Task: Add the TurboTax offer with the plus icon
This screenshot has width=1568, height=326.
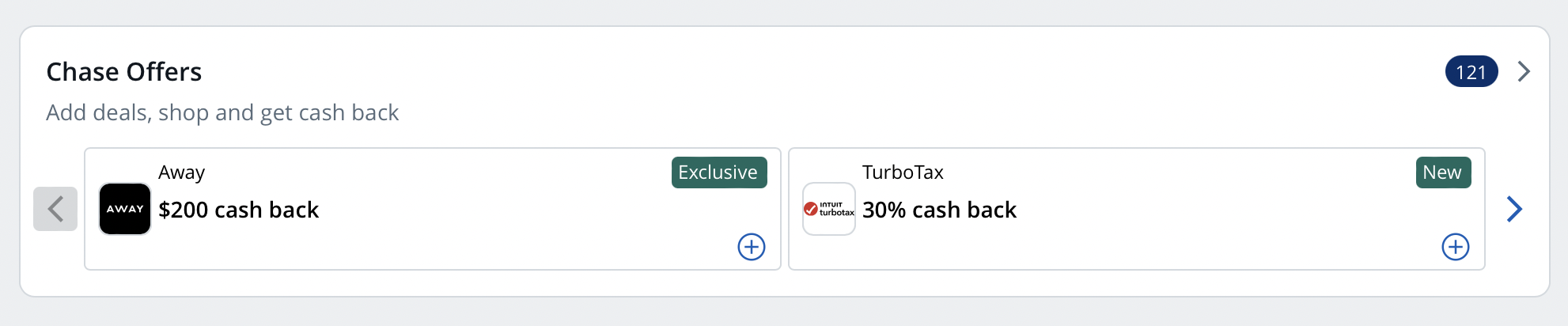Action: [x=1455, y=247]
